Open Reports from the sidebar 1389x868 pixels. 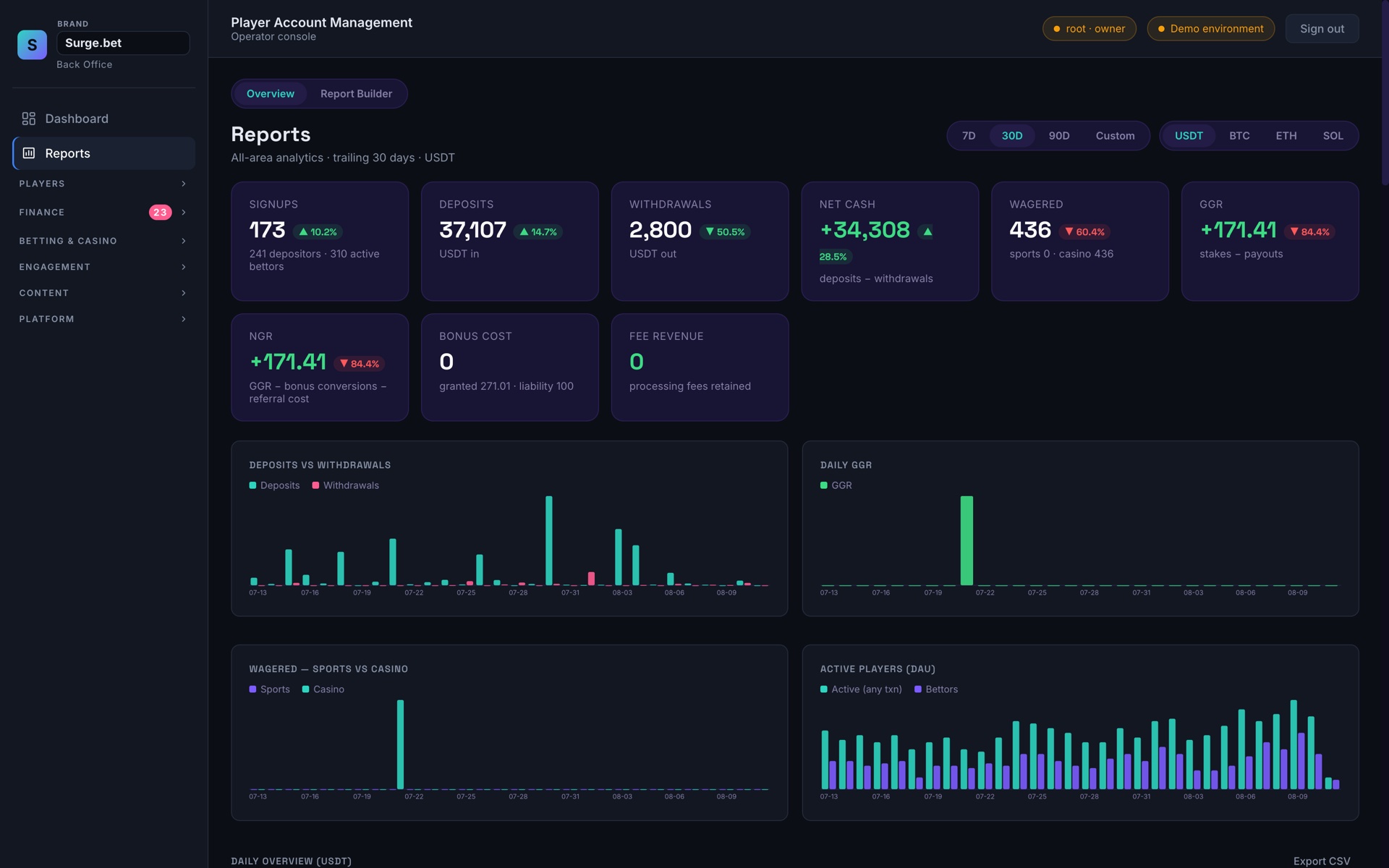(103, 153)
